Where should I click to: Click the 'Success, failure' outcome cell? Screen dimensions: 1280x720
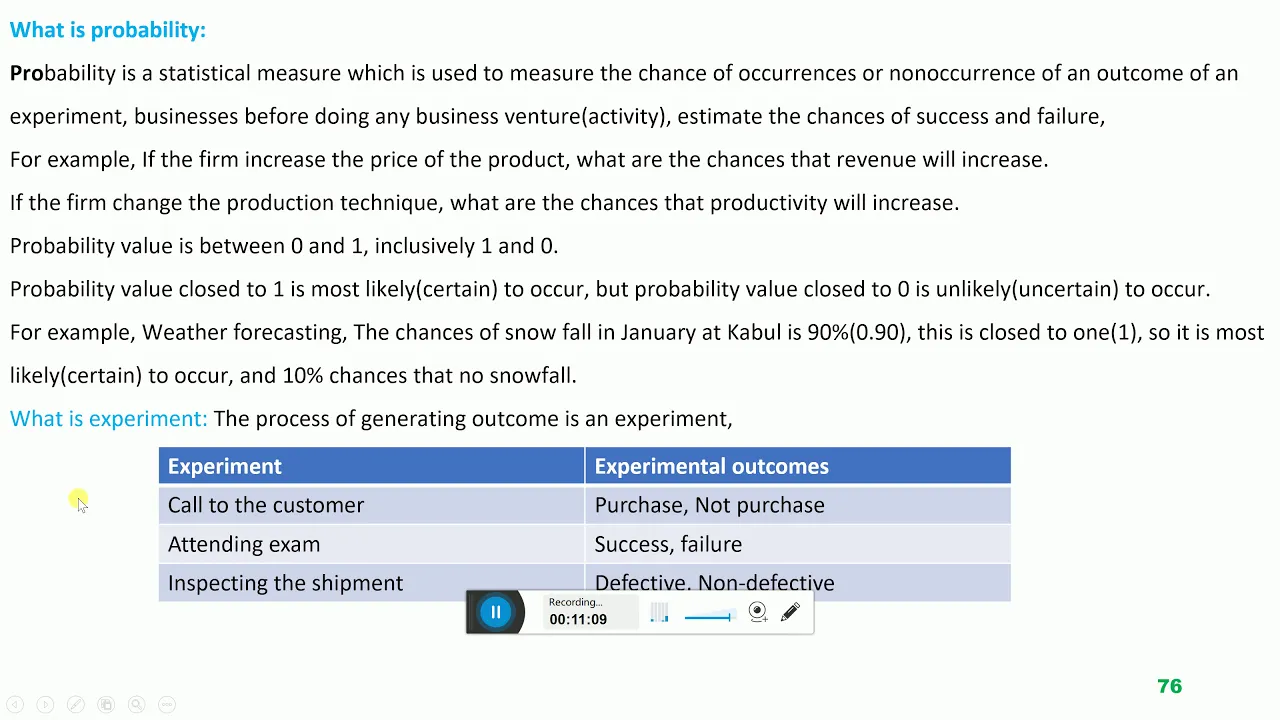tap(797, 544)
